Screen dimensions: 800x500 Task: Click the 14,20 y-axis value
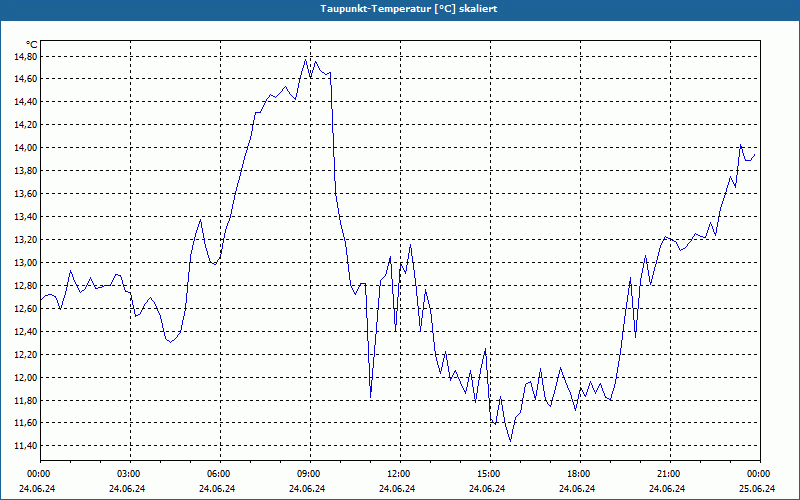click(25, 125)
